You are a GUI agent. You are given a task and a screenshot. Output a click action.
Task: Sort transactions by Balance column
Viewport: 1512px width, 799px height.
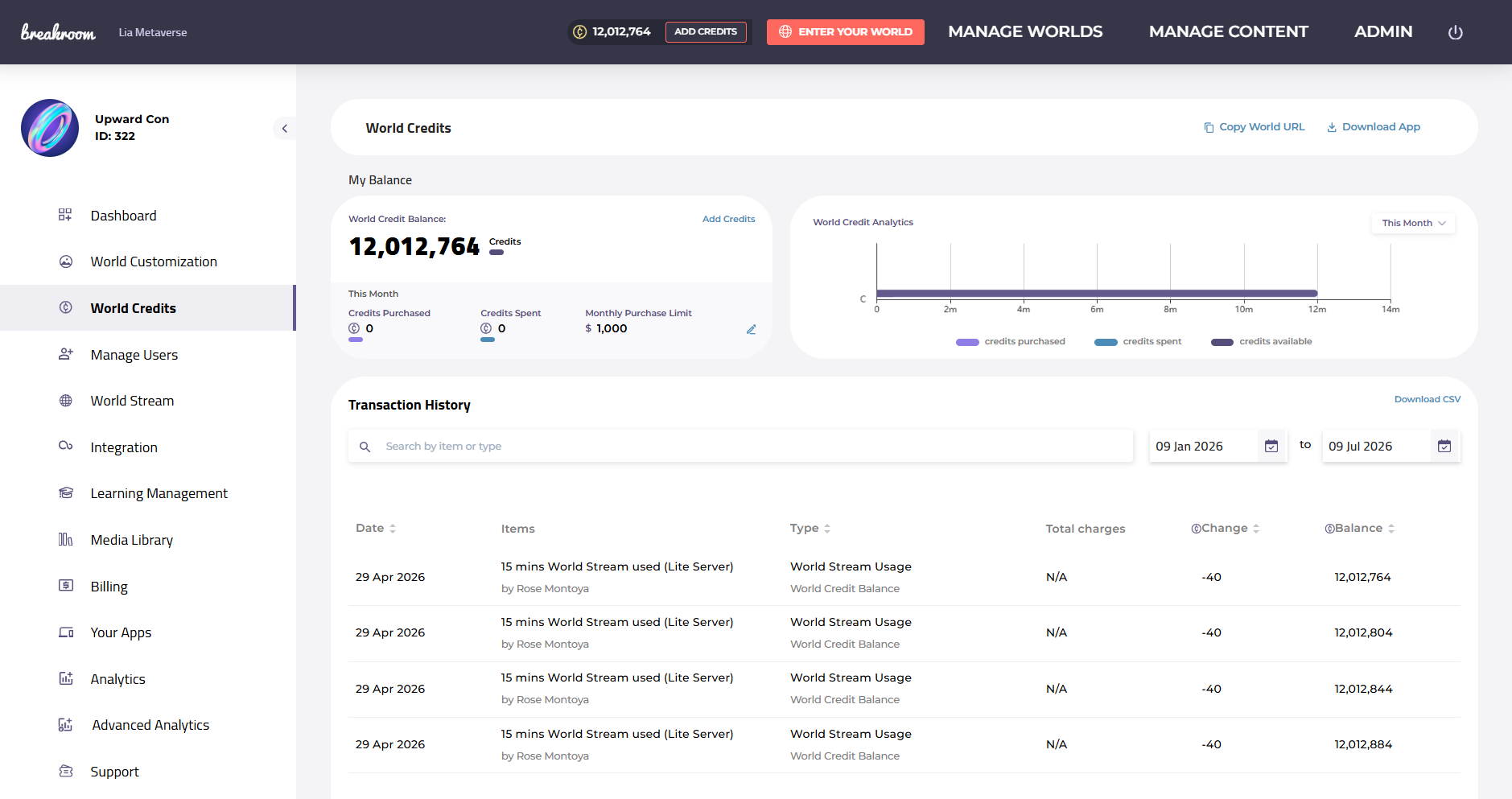click(x=1359, y=529)
